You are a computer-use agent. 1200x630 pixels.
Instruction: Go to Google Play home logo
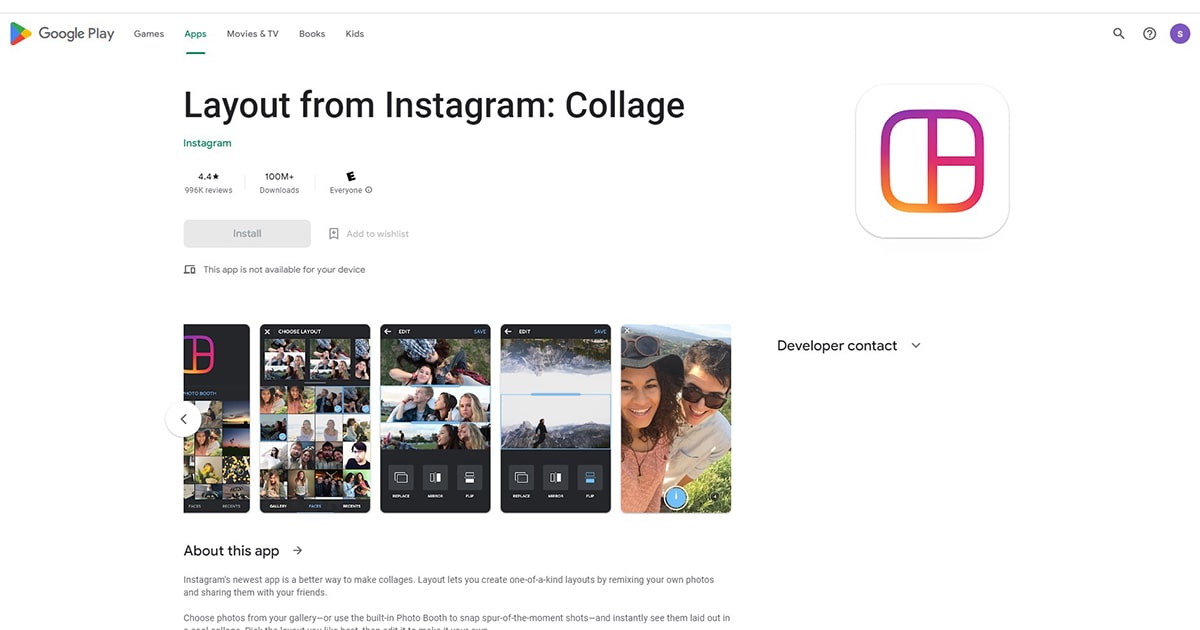[x=62, y=33]
